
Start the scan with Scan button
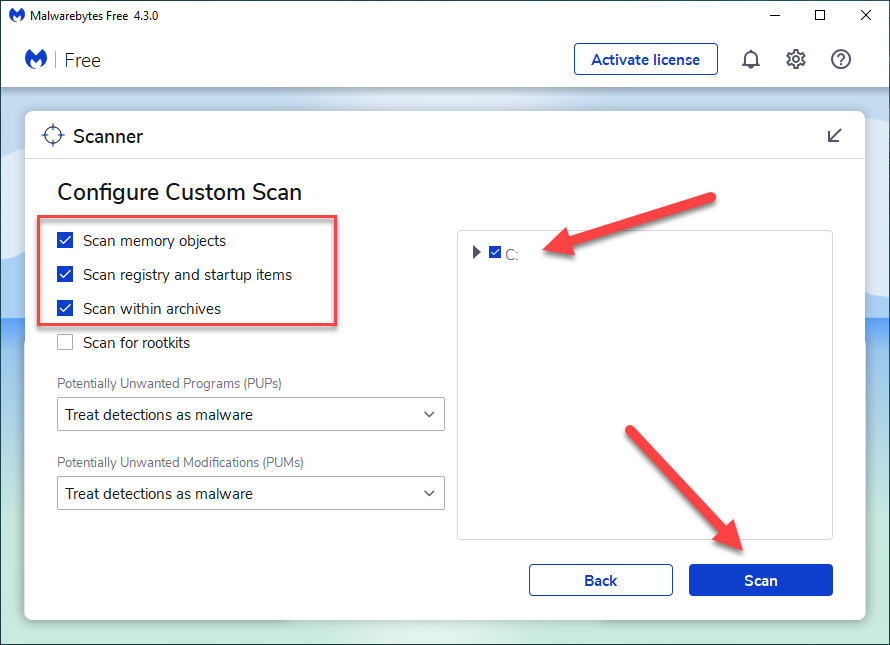tap(760, 580)
